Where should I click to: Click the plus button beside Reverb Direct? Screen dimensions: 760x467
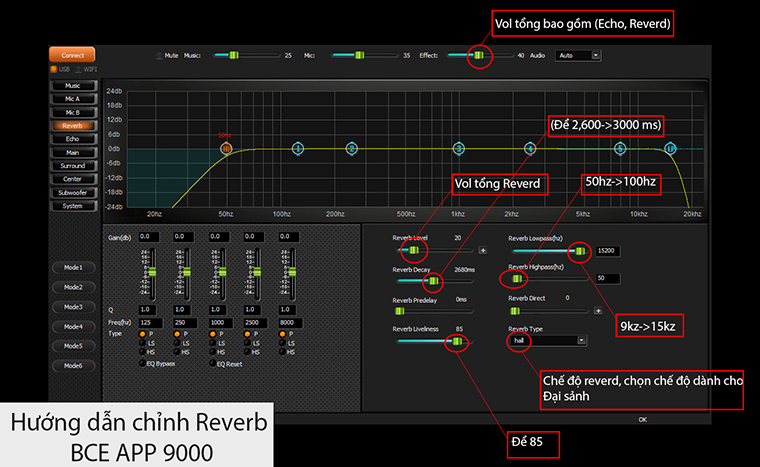click(598, 311)
